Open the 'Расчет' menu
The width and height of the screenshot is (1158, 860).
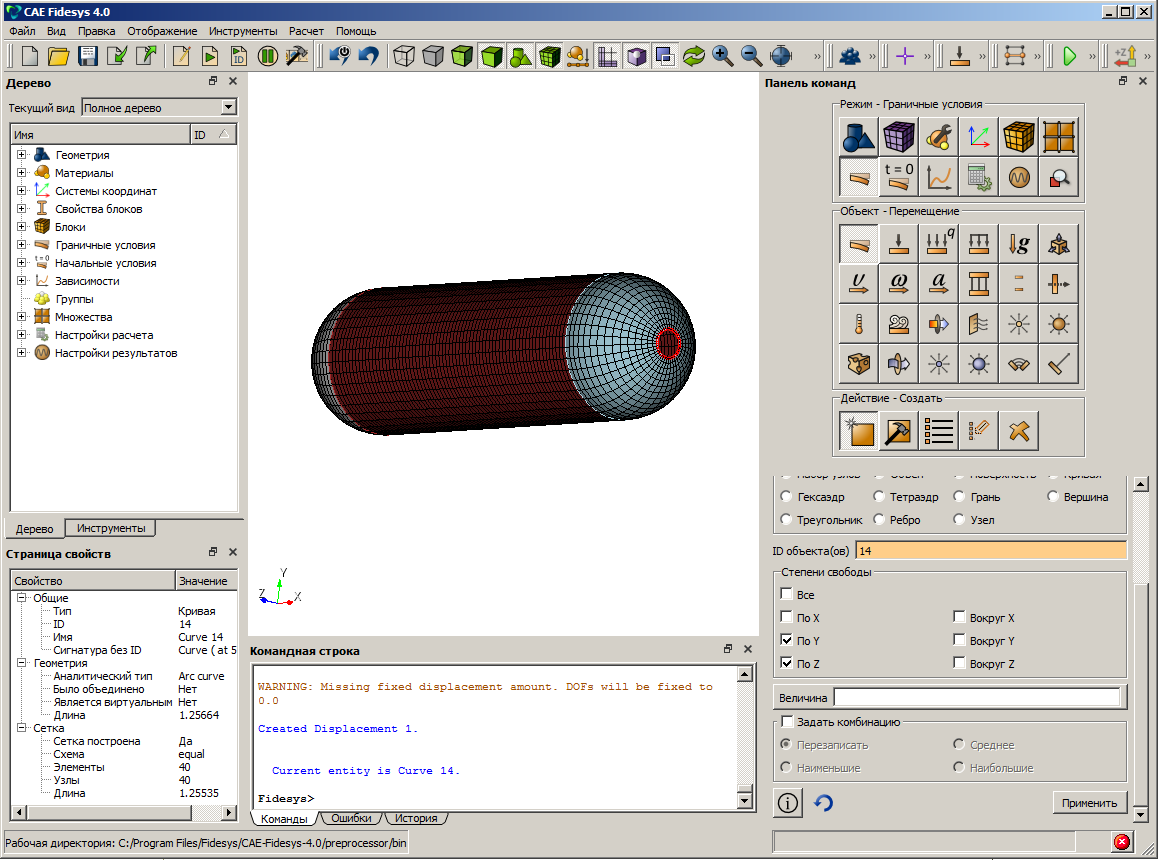[306, 31]
